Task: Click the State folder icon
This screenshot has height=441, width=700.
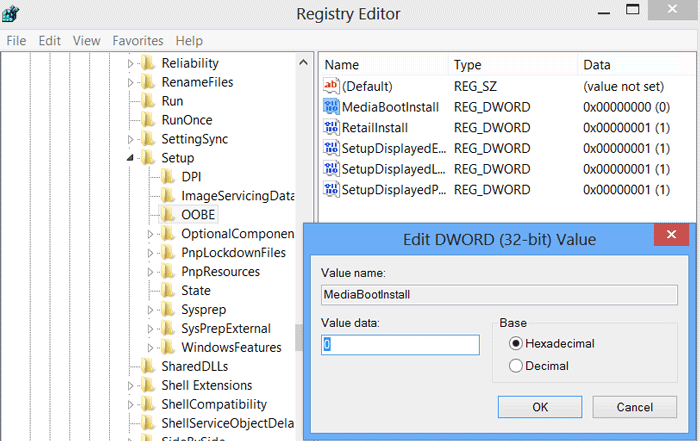Action: (x=167, y=291)
